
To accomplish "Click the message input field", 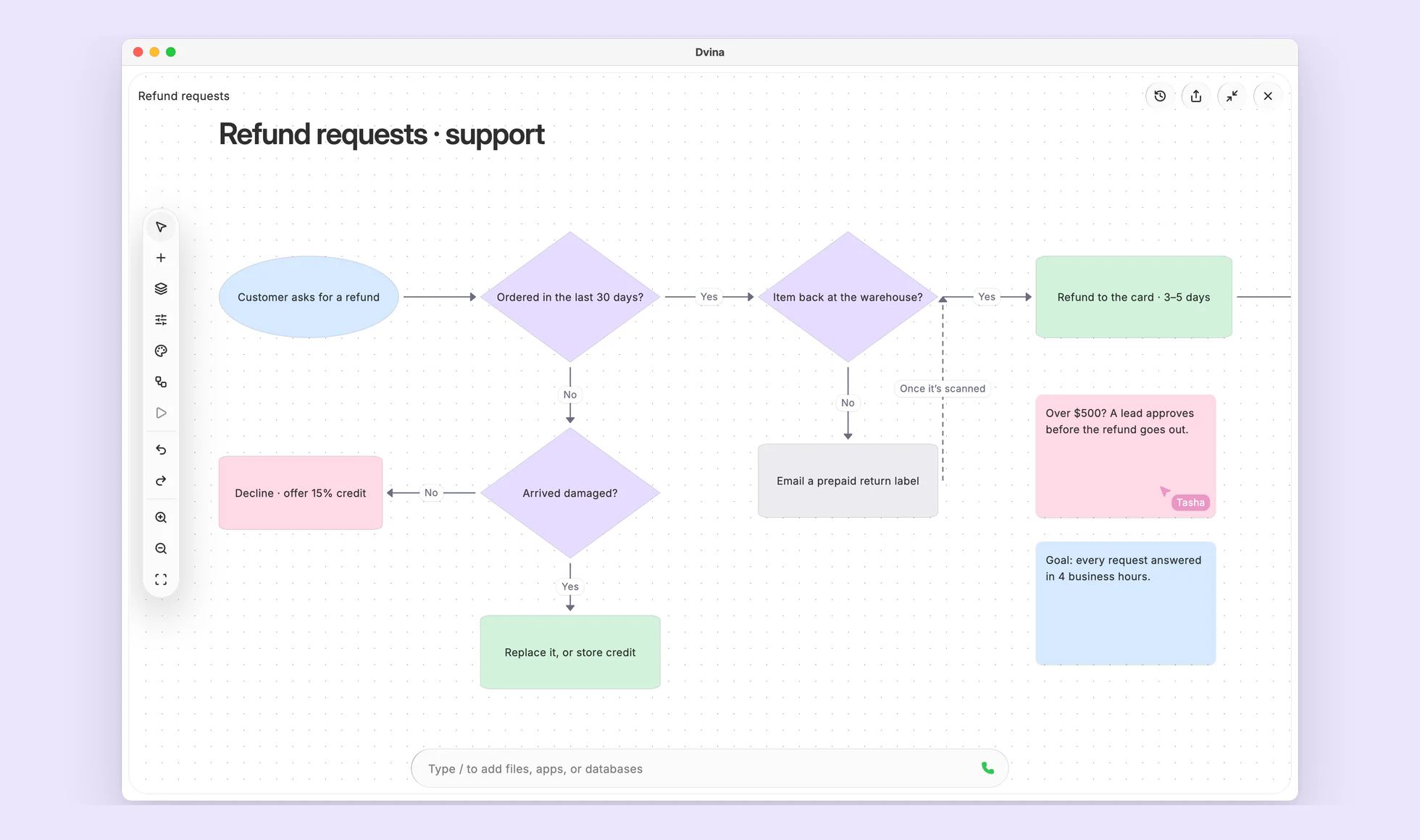I will click(709, 768).
